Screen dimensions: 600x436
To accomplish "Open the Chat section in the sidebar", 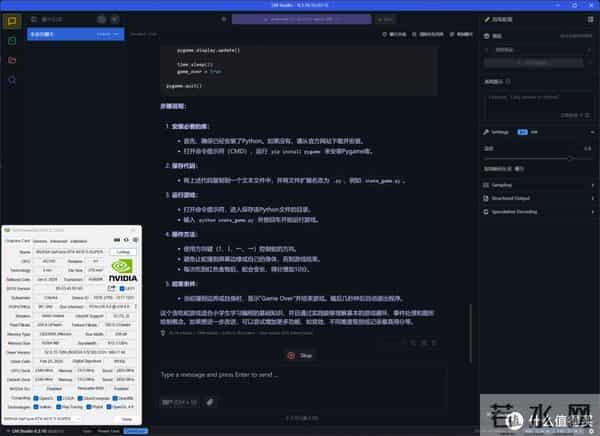I will pos(12,21).
